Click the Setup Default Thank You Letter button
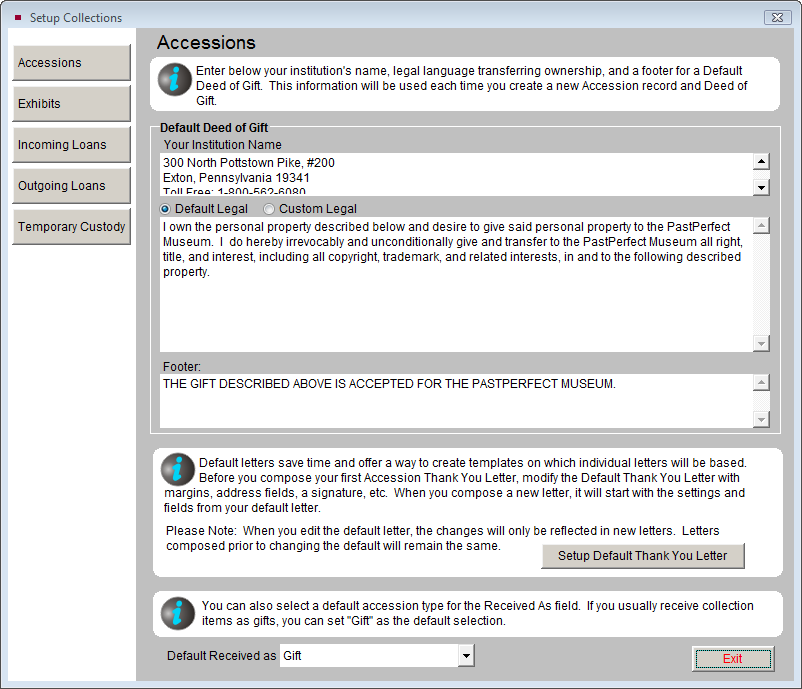The image size is (802, 689). [x=642, y=556]
